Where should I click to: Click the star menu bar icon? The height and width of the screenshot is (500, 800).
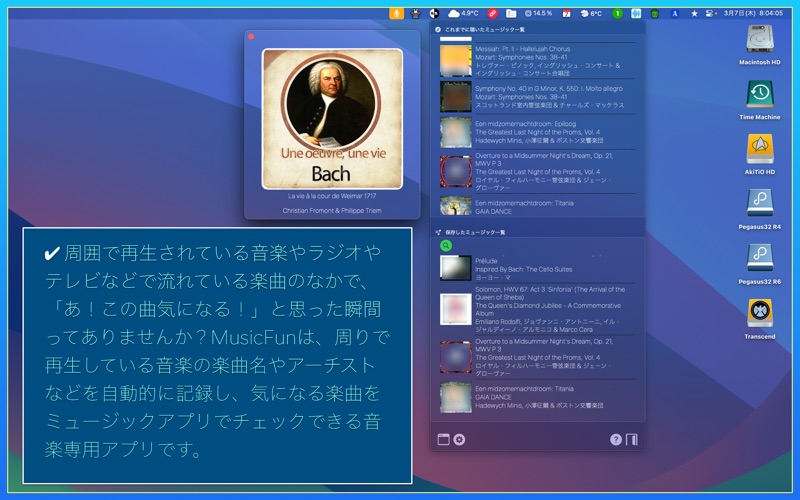(x=694, y=14)
